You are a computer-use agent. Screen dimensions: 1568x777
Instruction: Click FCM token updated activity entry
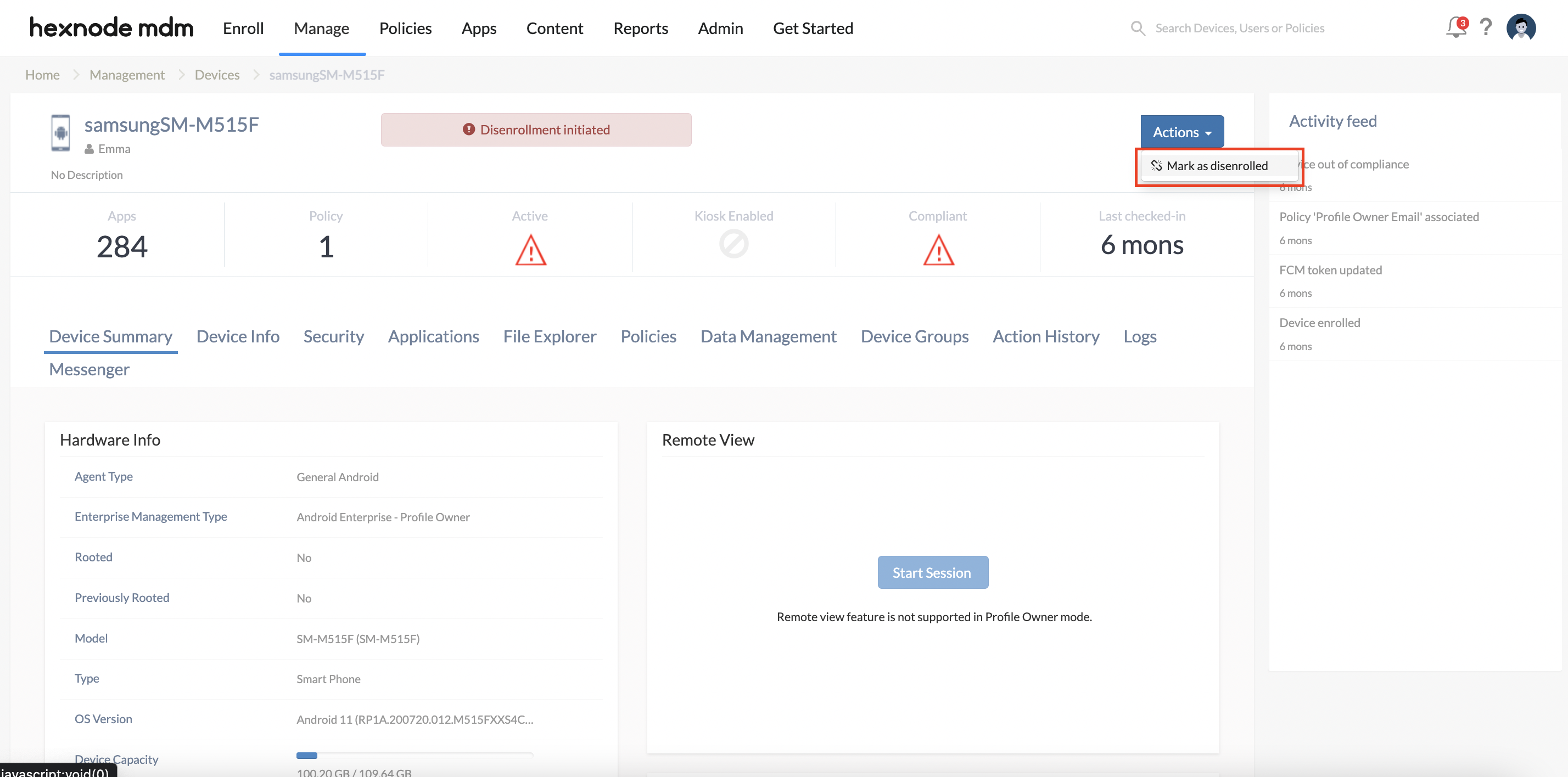coord(1330,270)
